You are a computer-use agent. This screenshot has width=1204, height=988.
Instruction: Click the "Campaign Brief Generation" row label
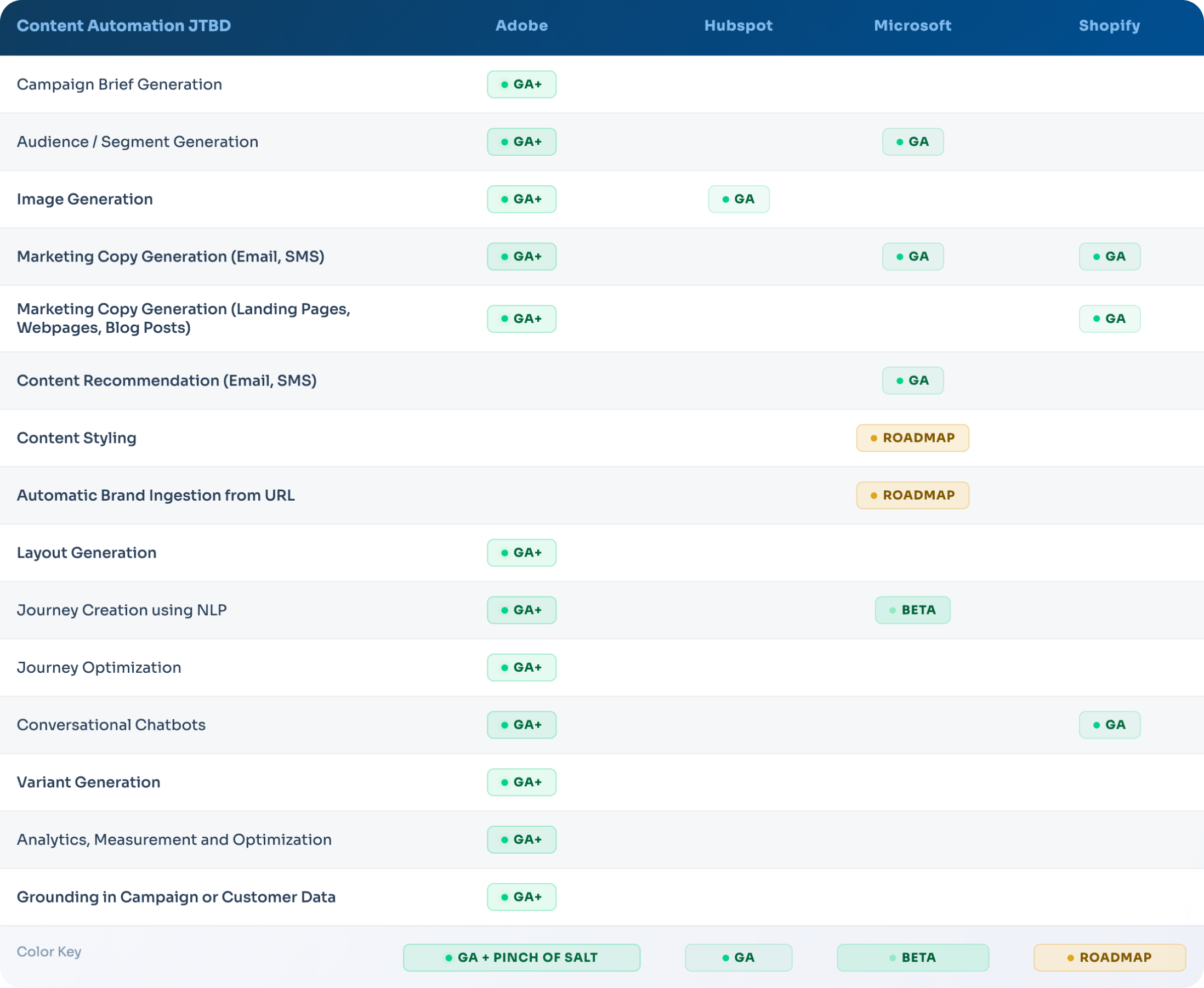click(x=120, y=84)
